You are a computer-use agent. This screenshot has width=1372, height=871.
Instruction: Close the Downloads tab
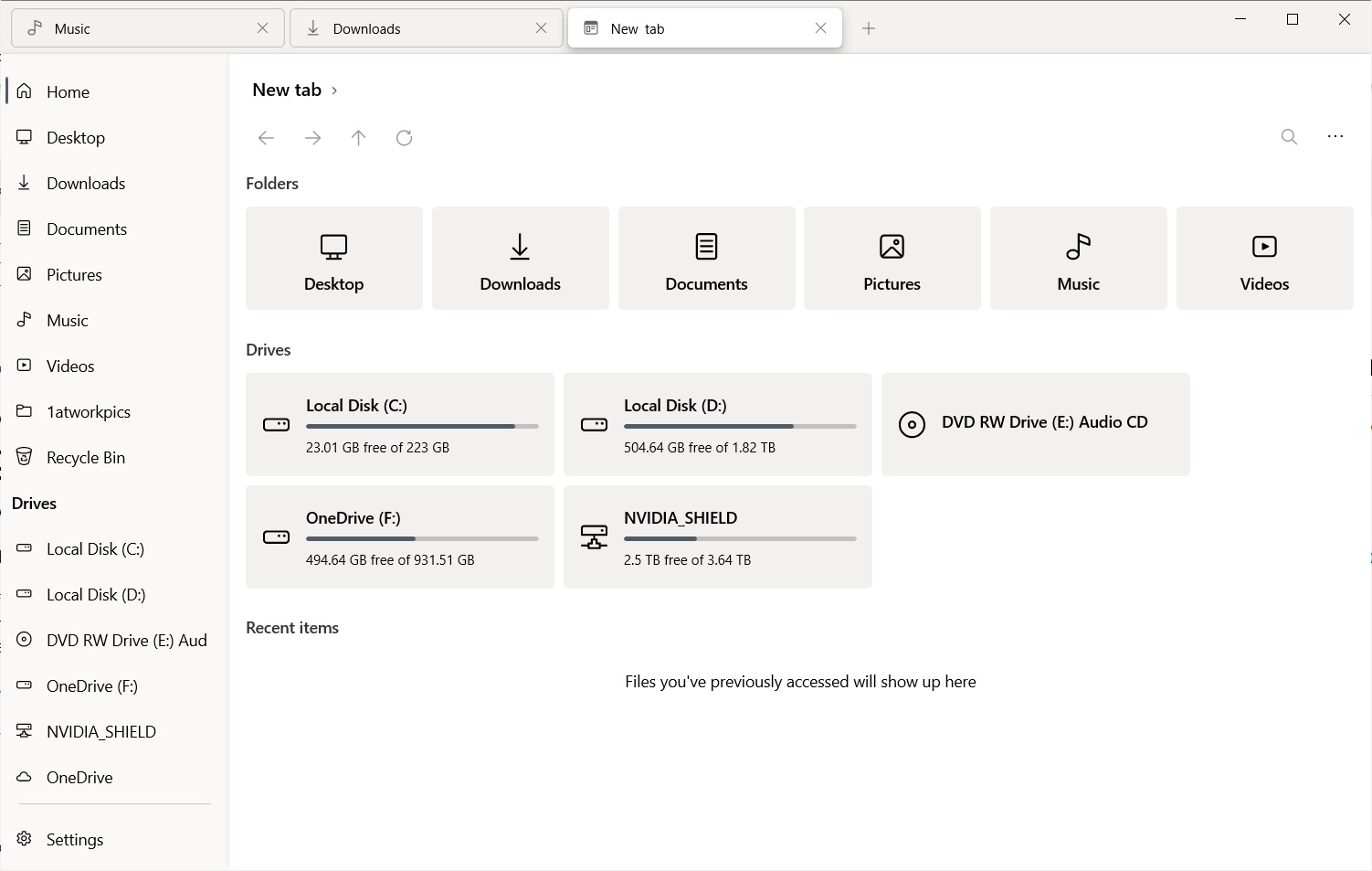[541, 28]
